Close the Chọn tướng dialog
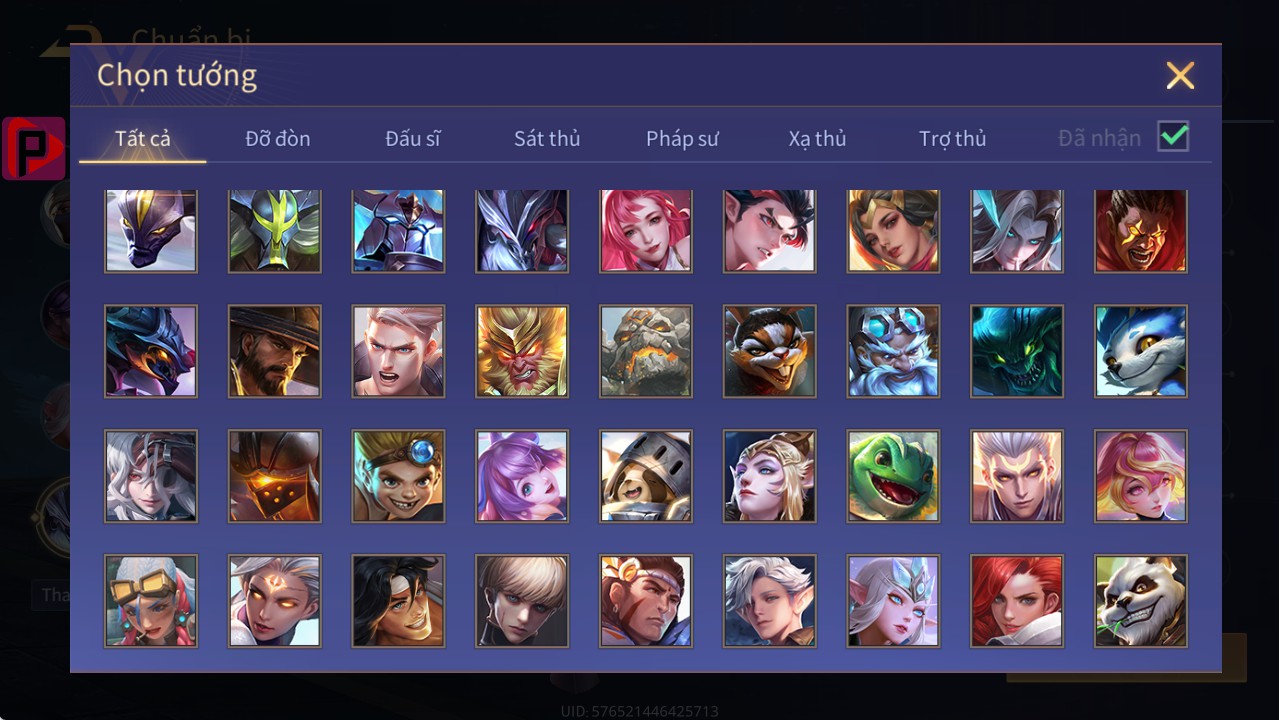The height and width of the screenshot is (720, 1279). click(1180, 75)
